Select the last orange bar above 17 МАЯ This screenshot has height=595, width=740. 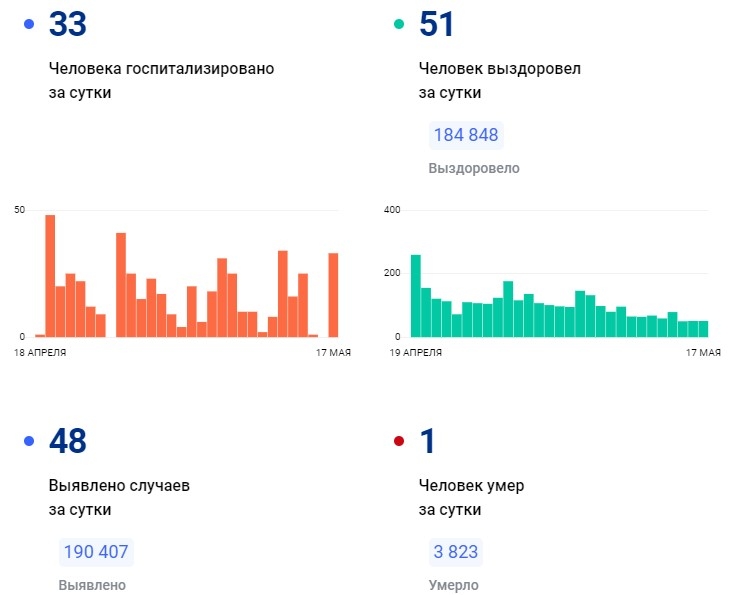[333, 295]
